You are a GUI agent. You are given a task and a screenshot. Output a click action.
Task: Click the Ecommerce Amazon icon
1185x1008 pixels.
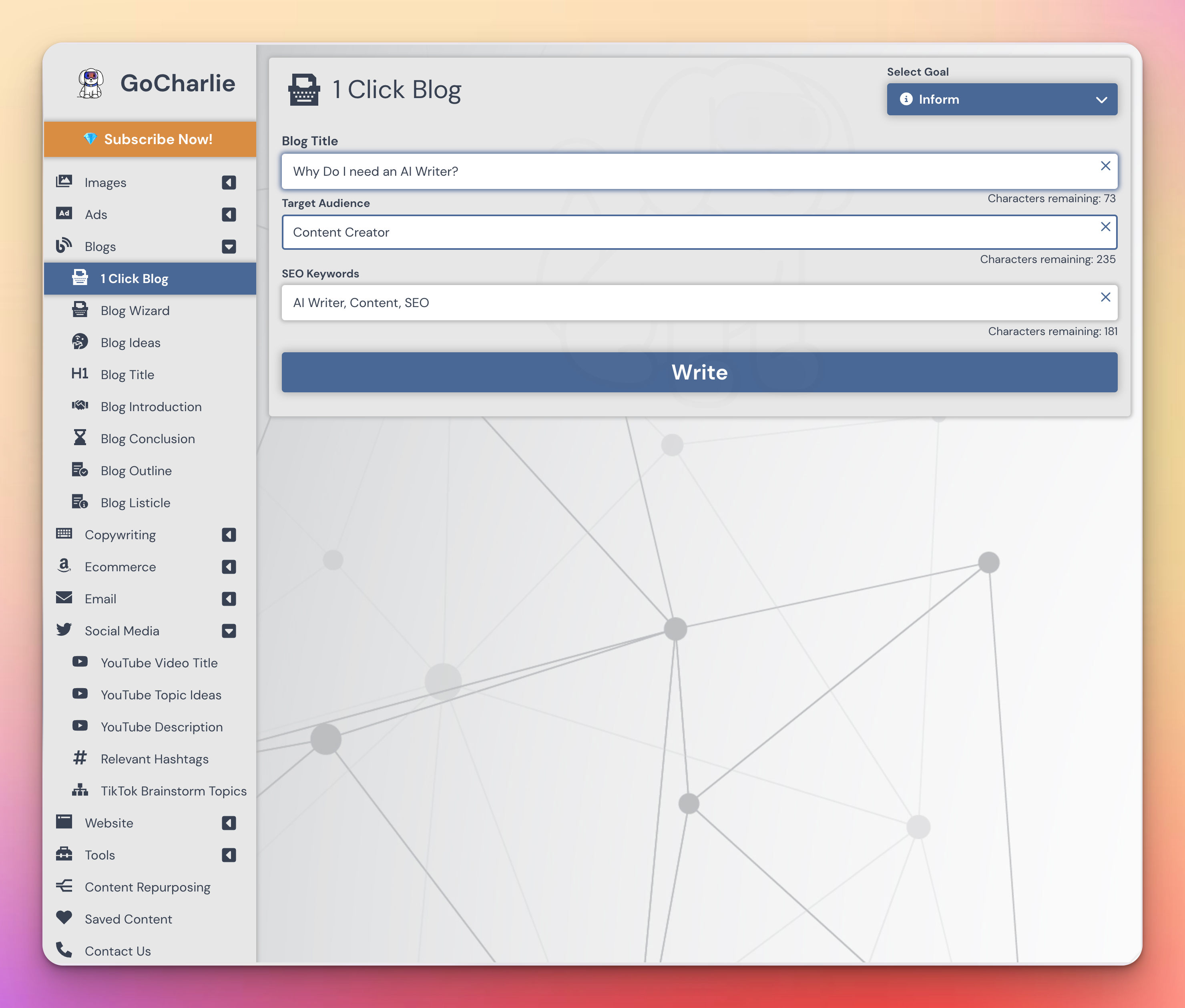[64, 566]
